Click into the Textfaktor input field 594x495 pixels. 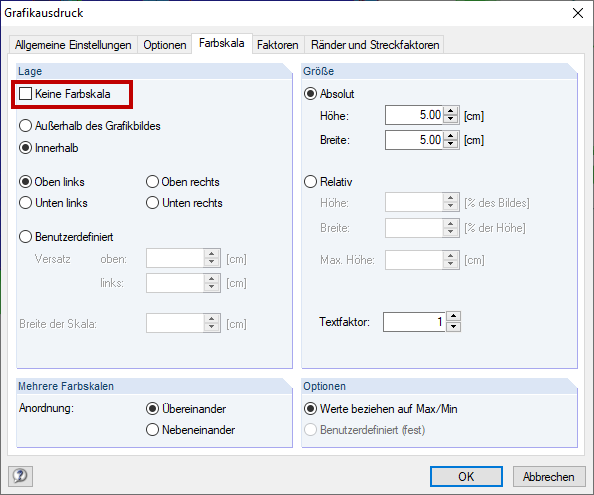tap(414, 322)
